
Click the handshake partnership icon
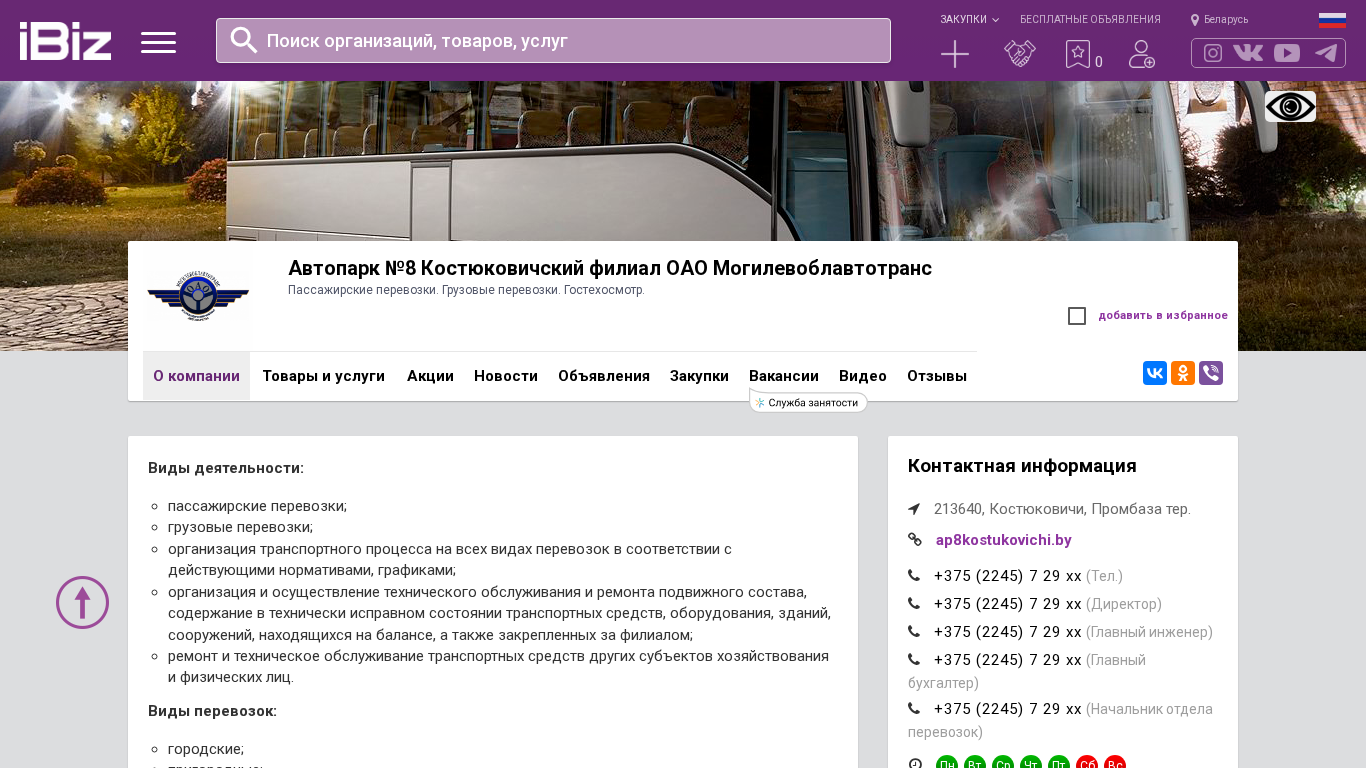pyautogui.click(x=1019, y=54)
